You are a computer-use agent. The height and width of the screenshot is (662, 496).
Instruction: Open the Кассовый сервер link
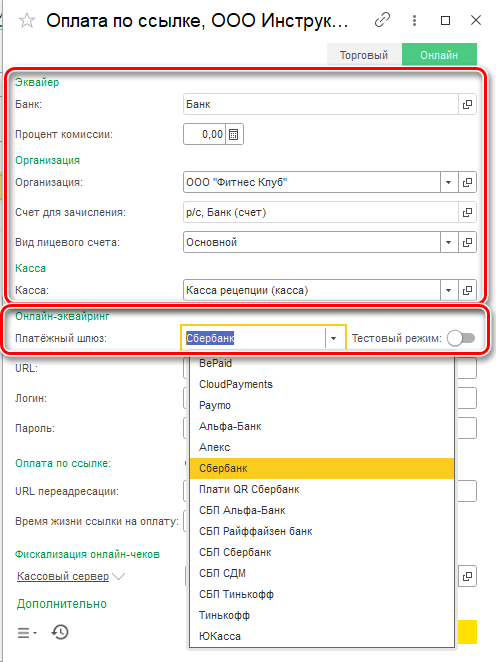point(63,576)
